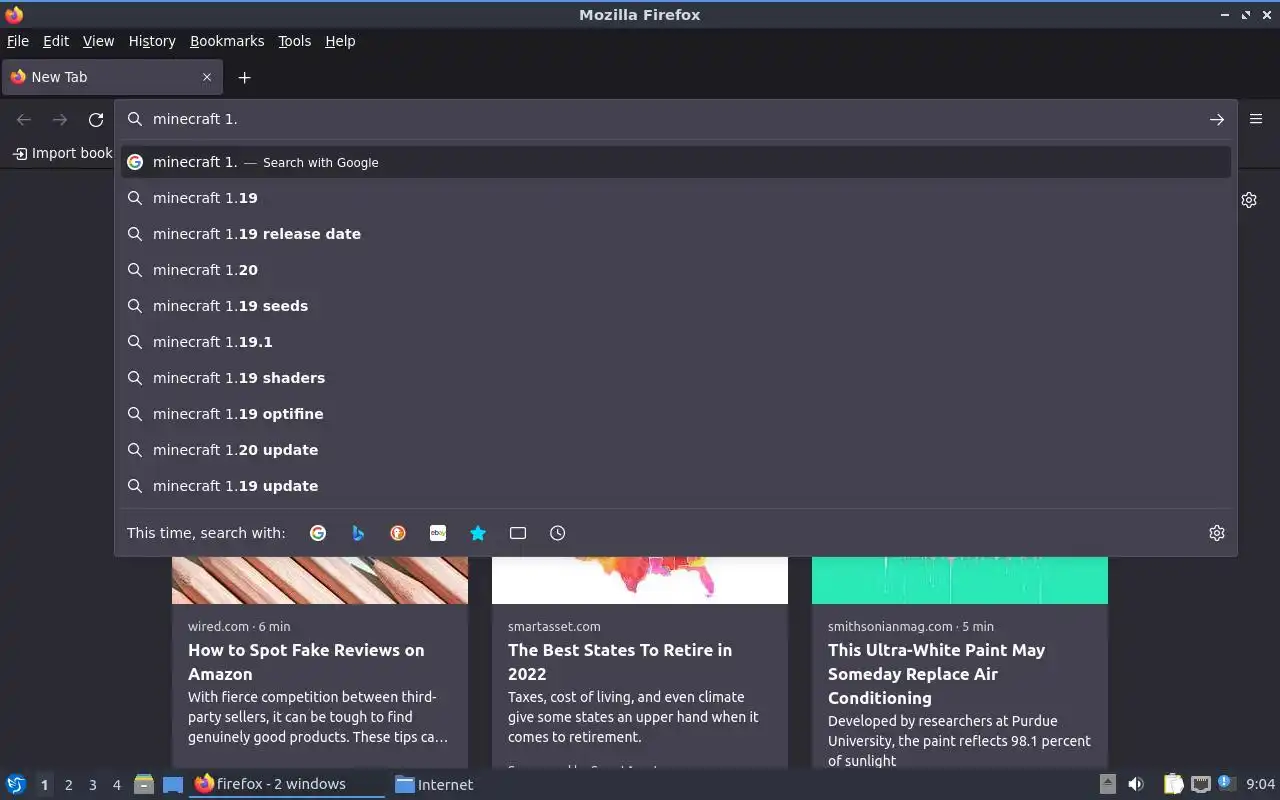Screen dimensions: 1280x800
Task: Select 'minecraft 1. — Search with Google' row
Action: (676, 162)
